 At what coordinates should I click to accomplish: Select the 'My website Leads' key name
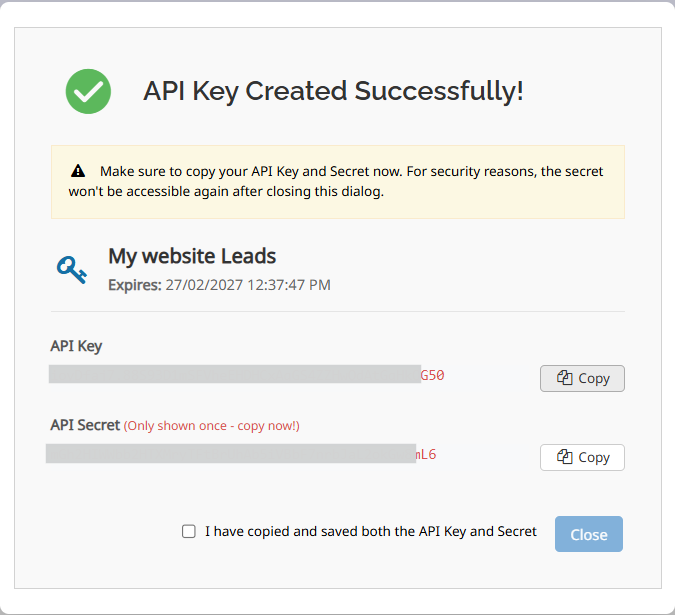pyautogui.click(x=192, y=256)
